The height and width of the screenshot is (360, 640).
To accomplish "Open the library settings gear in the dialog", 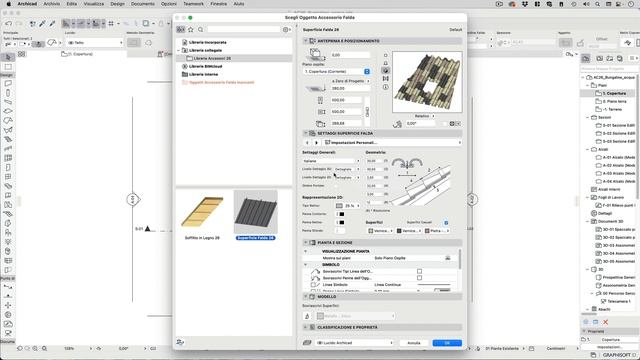I will coord(287,29).
